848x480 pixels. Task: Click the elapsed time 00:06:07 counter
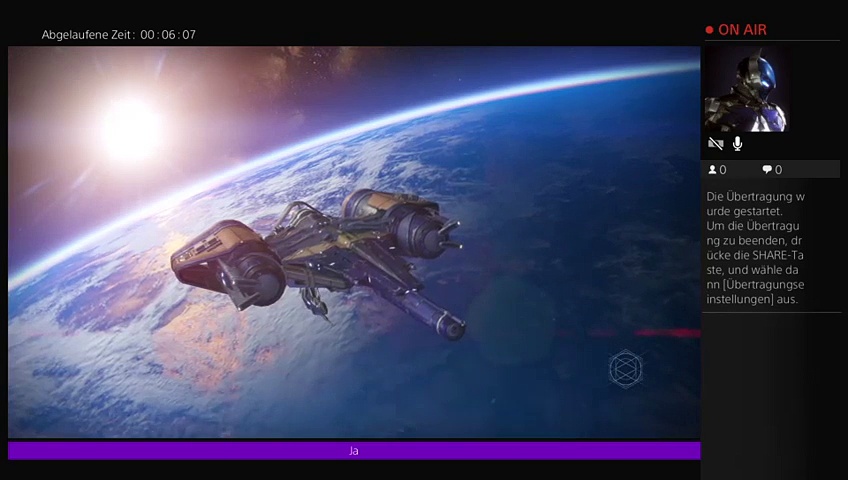(168, 35)
